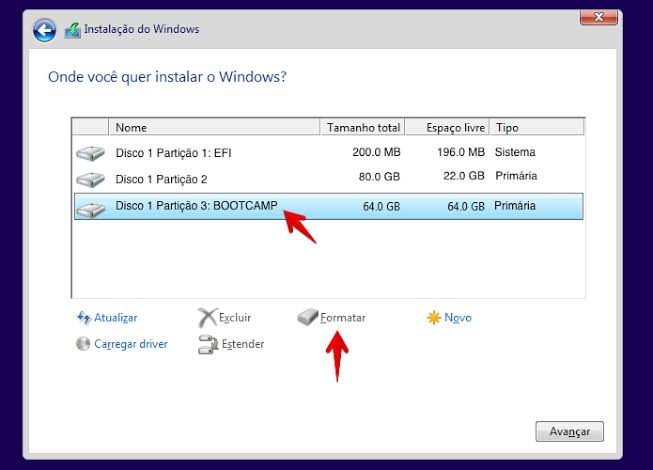Choose Estender to extend partition
Image resolution: width=653 pixels, height=470 pixels.
click(243, 344)
